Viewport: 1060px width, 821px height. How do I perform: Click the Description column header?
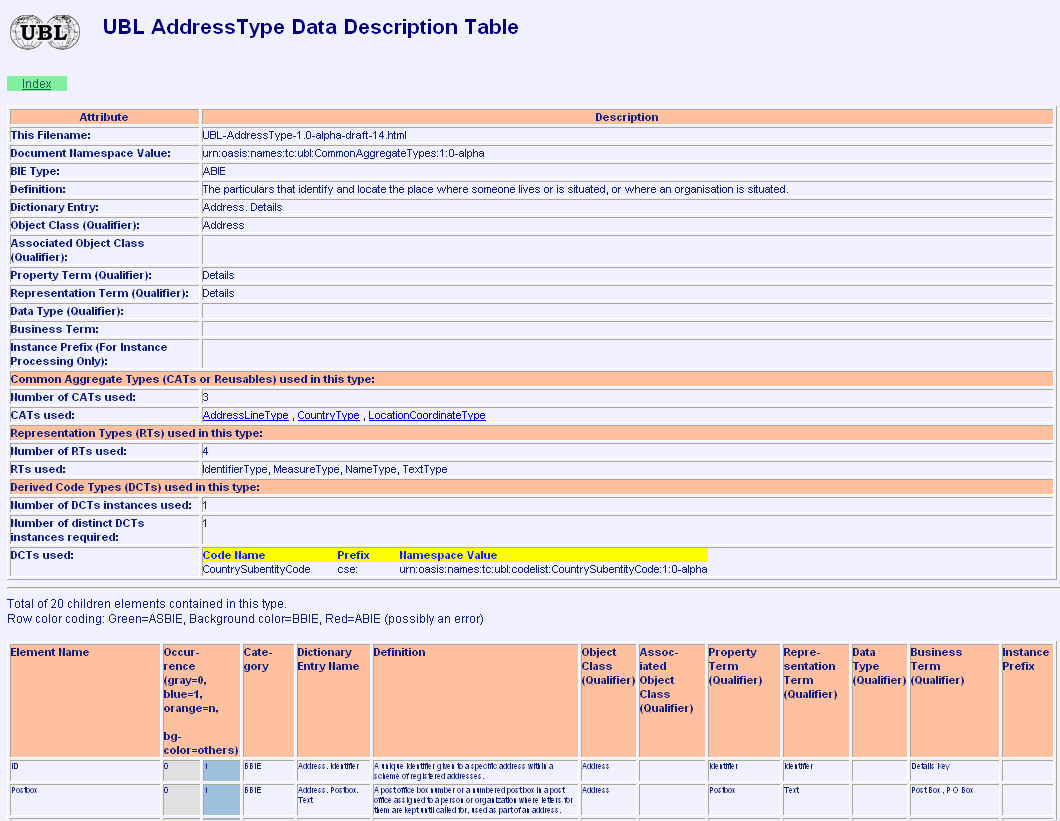tap(626, 117)
